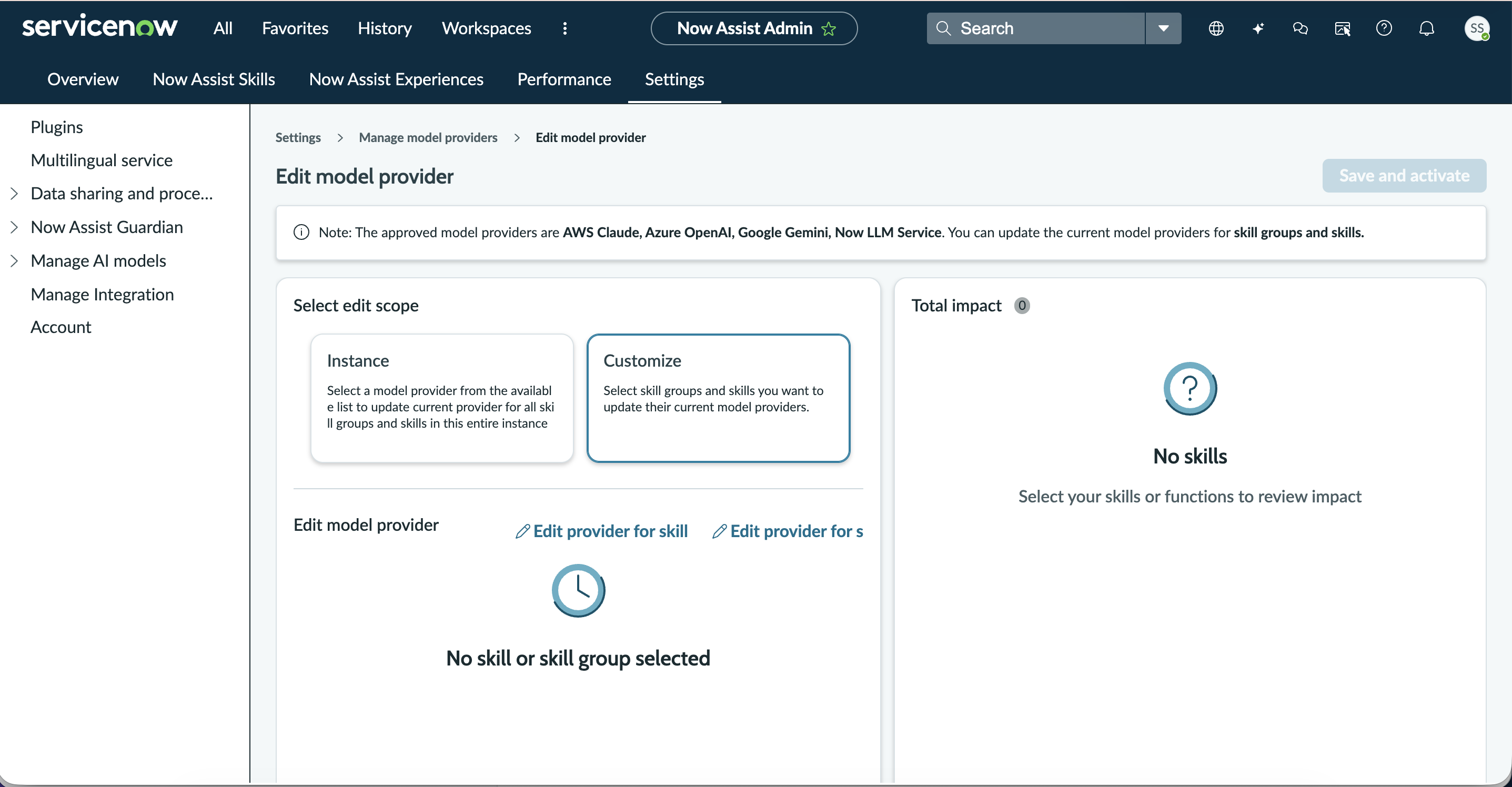Go to Settings breadcrumb link

pos(298,137)
